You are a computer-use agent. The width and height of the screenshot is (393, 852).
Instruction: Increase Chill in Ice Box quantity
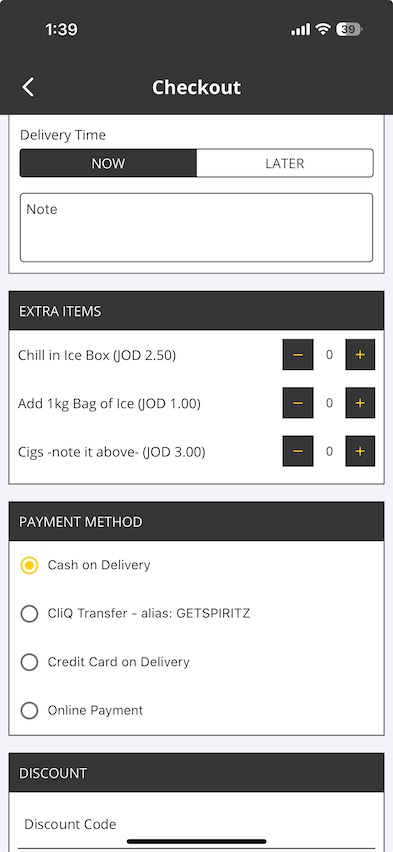[x=360, y=355]
